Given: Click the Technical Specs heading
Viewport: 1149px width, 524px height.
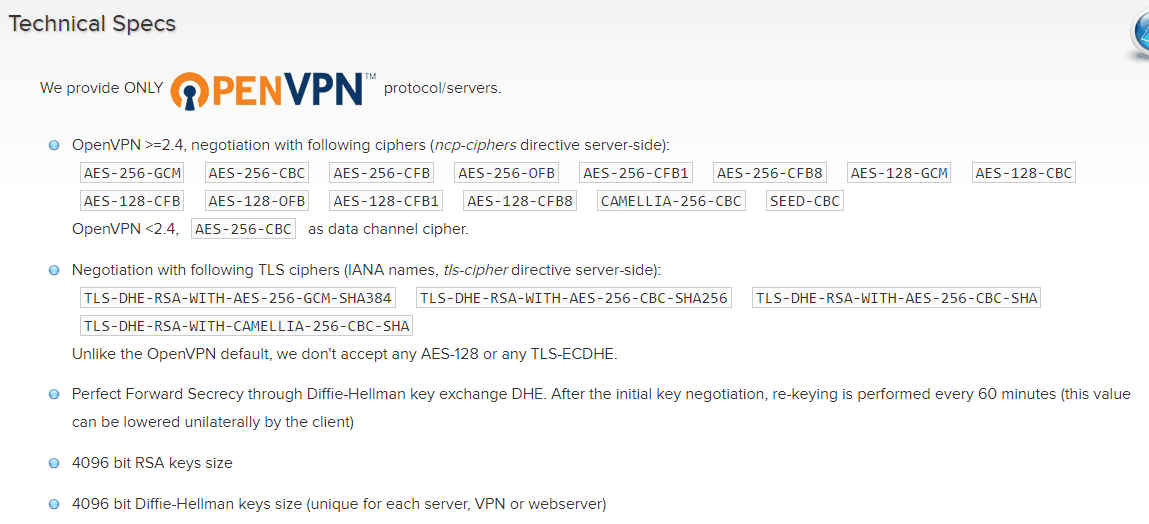Looking at the screenshot, I should pos(92,23).
